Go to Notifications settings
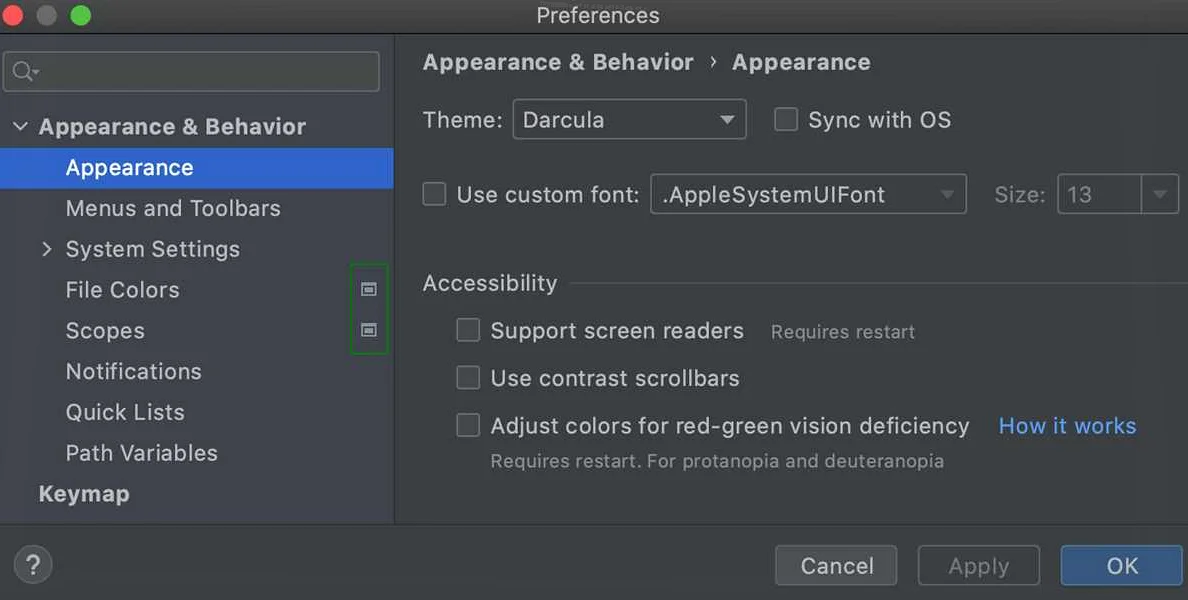The image size is (1188, 600). tap(134, 371)
